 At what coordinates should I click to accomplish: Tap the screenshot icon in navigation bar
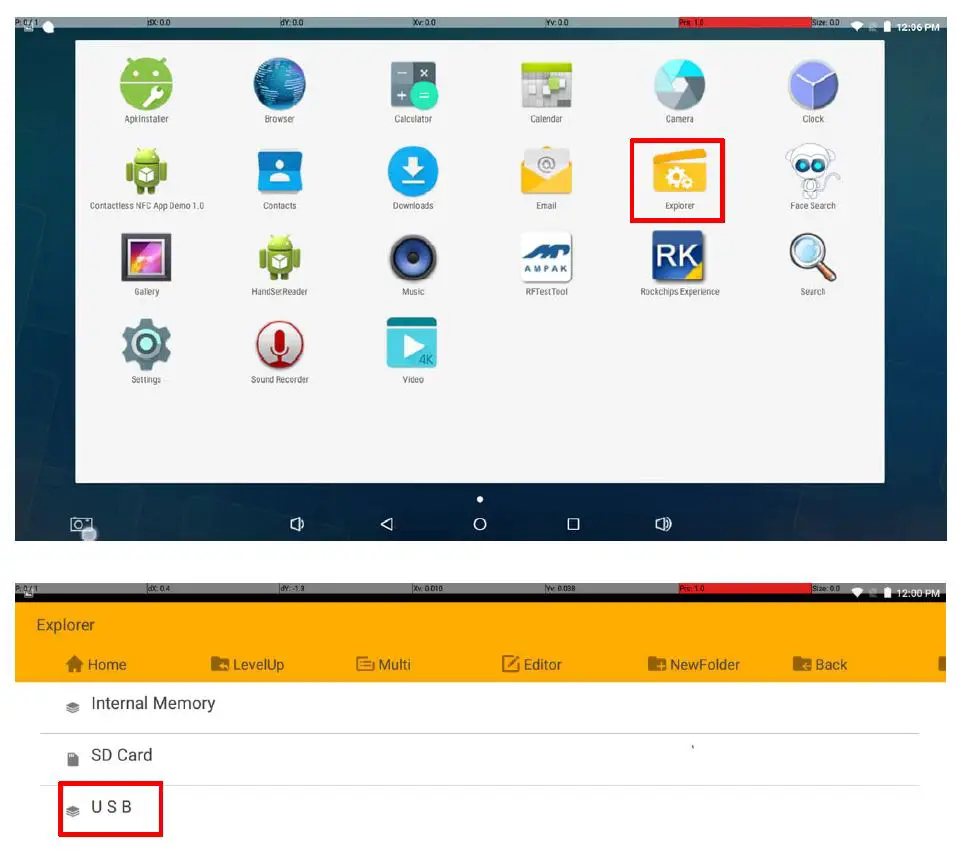[81, 525]
